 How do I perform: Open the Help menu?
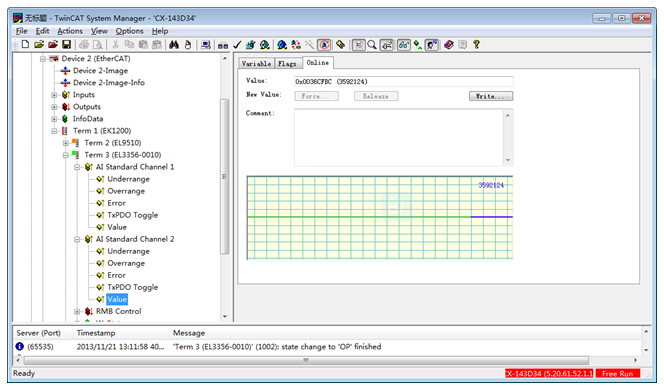(x=160, y=31)
